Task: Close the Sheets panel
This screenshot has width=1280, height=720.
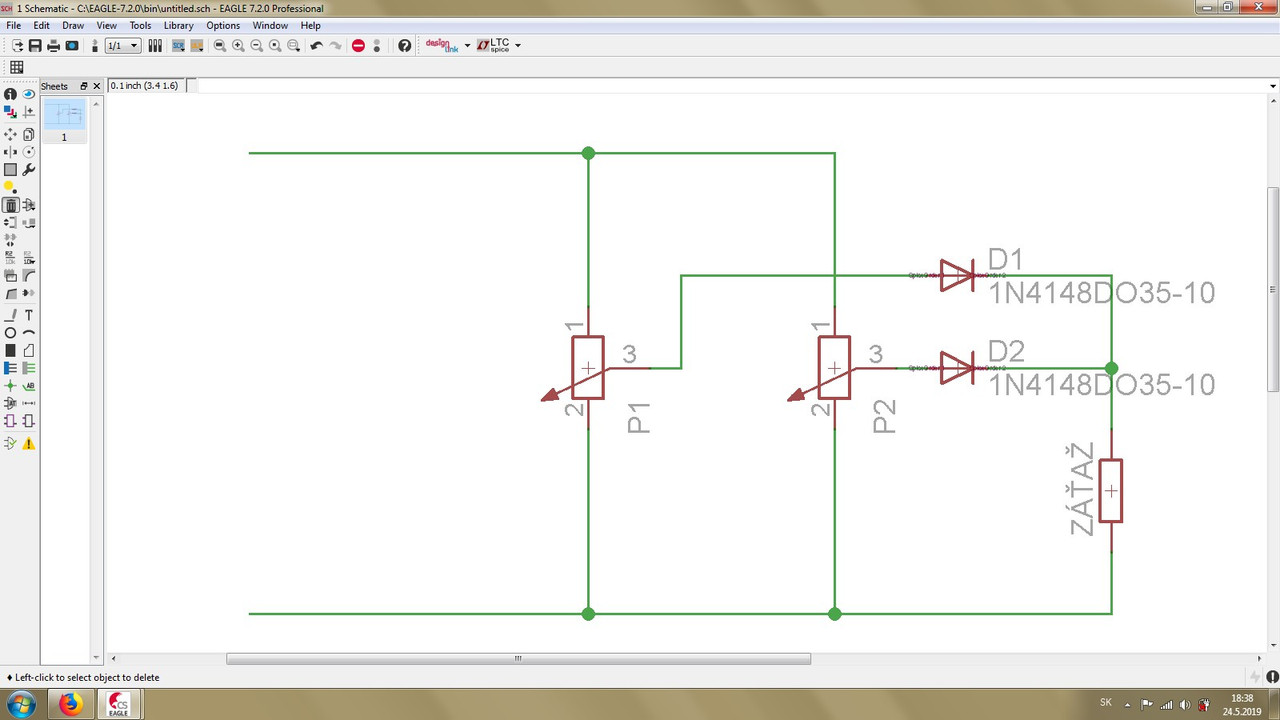Action: pos(97,86)
